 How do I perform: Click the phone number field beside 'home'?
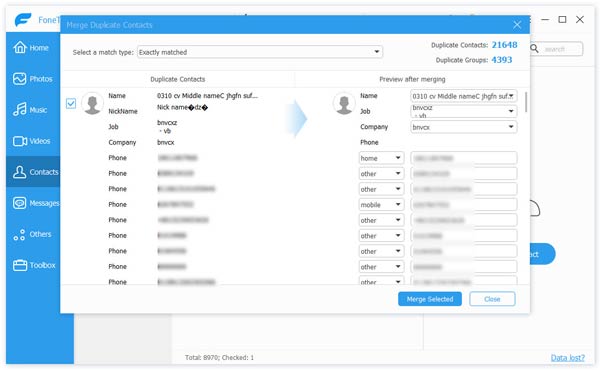464,158
